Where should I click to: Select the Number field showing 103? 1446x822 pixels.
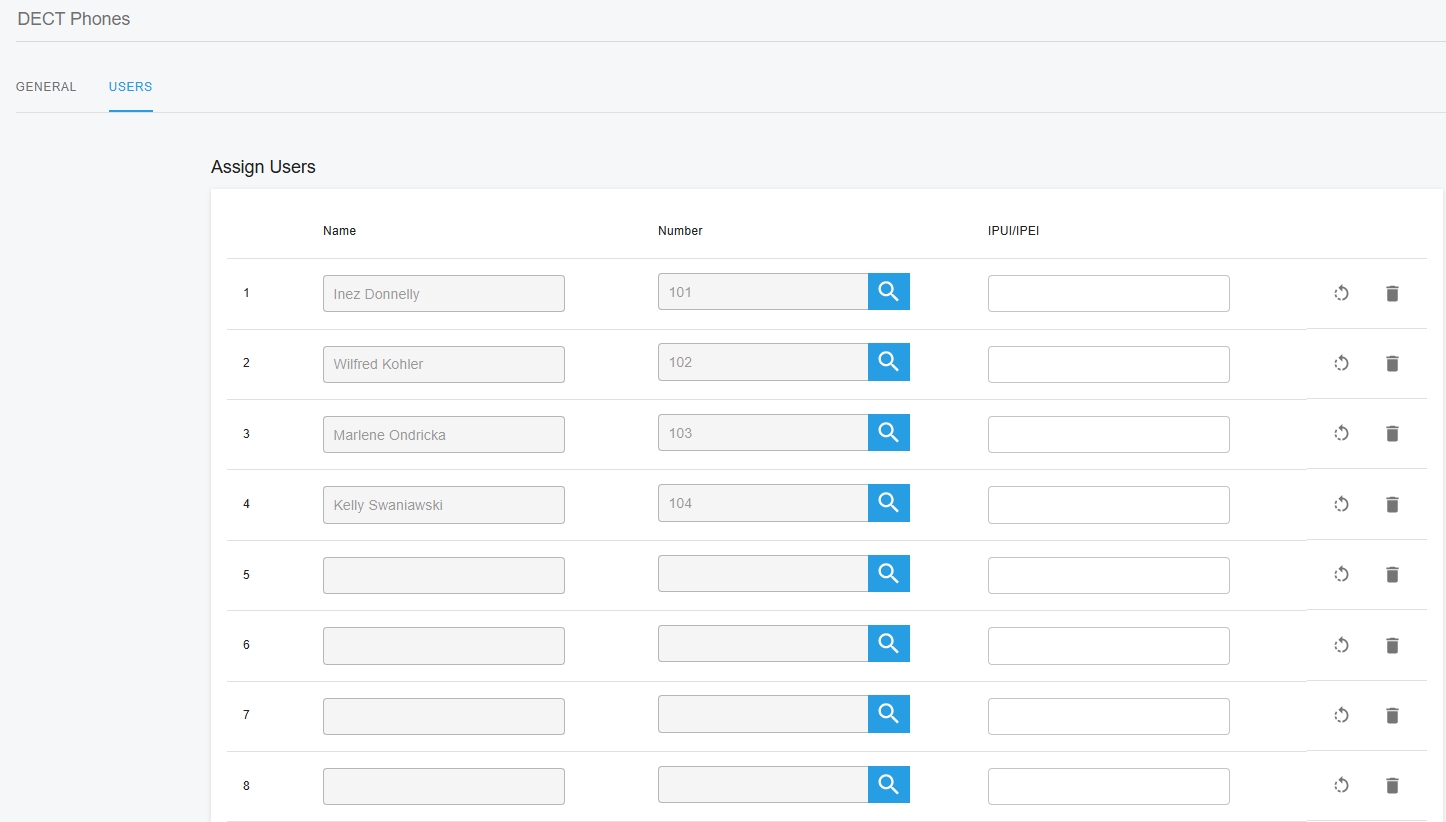(x=762, y=433)
